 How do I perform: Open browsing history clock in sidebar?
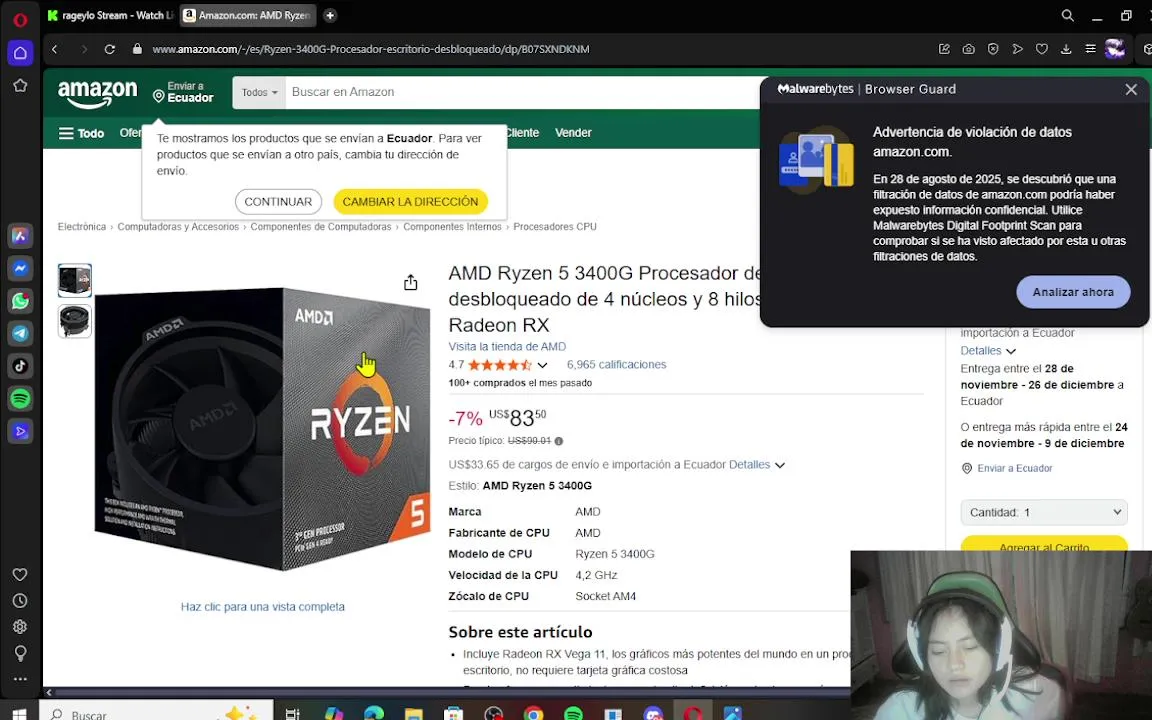(x=20, y=601)
